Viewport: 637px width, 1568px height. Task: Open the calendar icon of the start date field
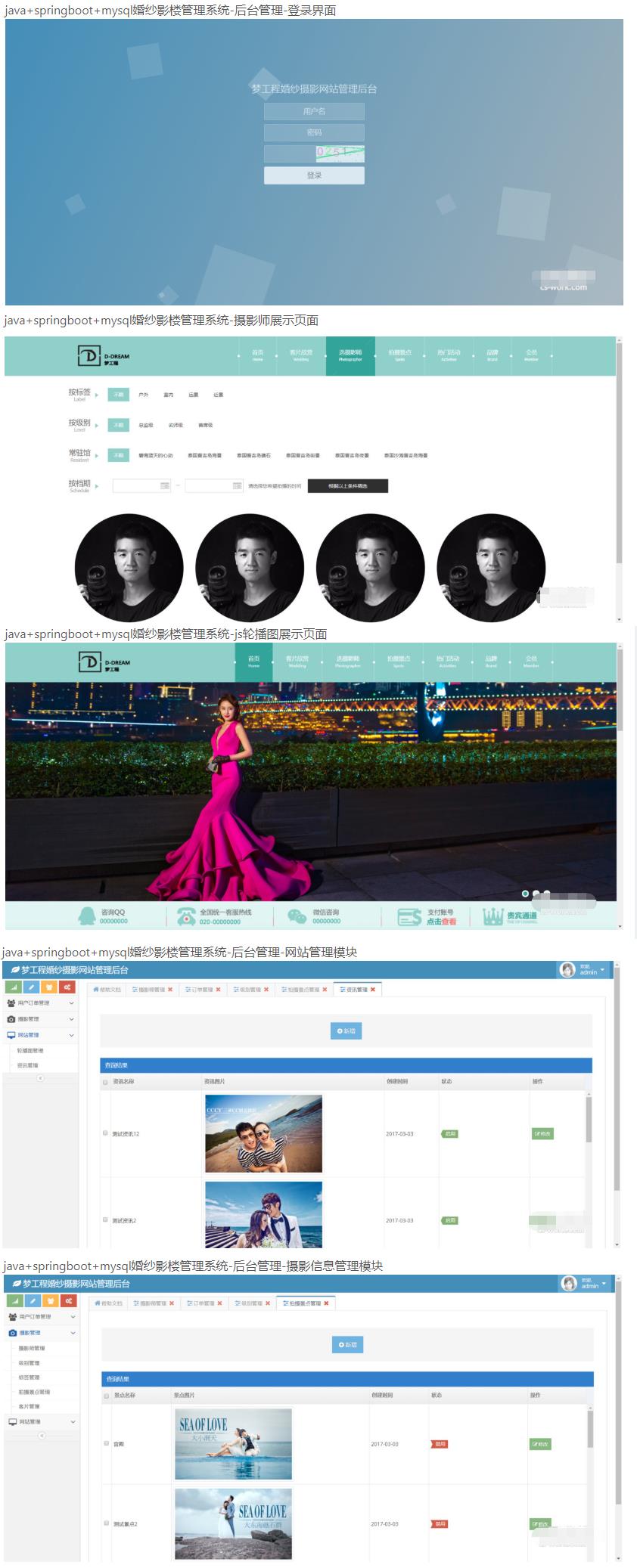[x=165, y=486]
